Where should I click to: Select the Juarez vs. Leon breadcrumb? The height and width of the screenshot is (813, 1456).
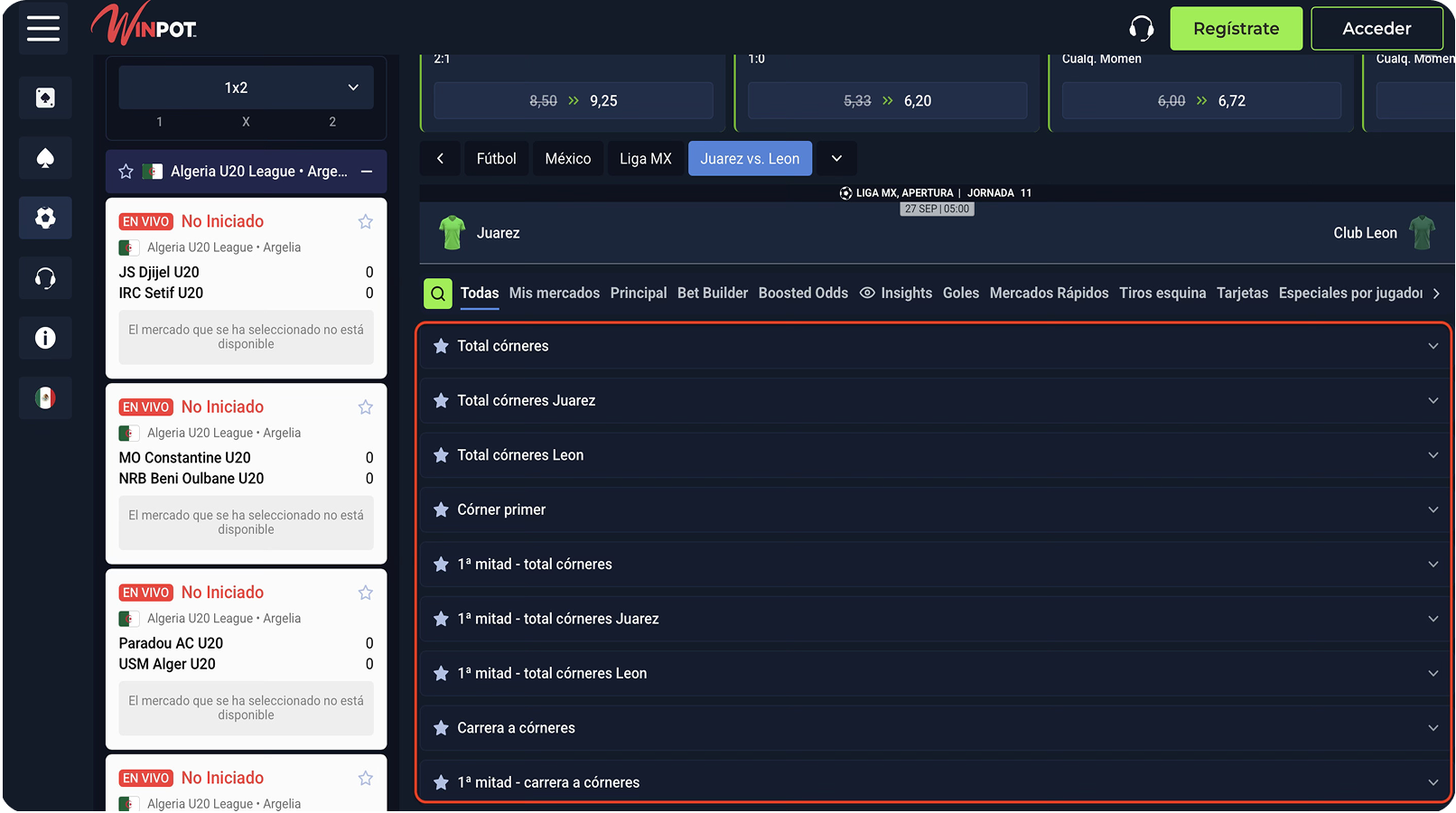pos(750,159)
